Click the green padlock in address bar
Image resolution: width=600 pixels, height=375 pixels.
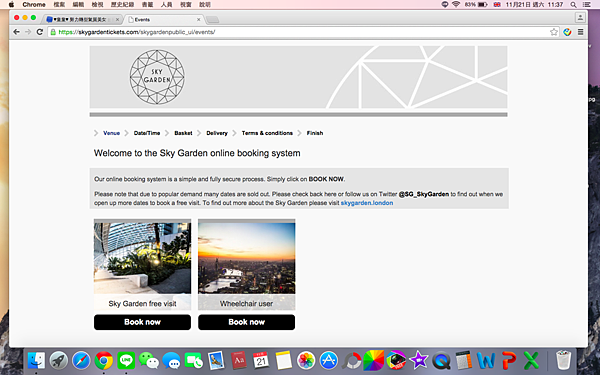click(53, 32)
